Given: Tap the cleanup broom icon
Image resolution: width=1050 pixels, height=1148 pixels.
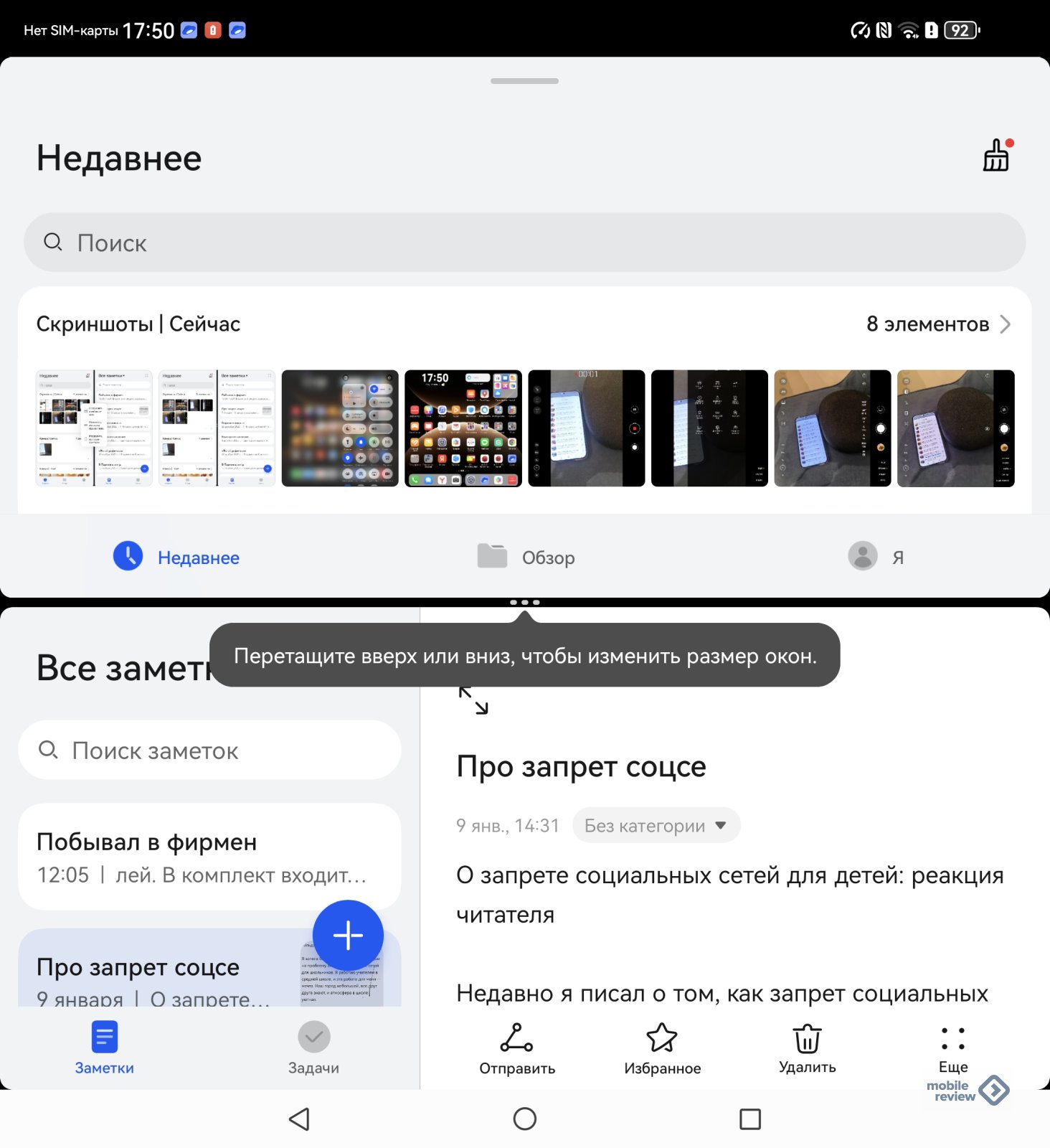Looking at the screenshot, I should point(995,156).
